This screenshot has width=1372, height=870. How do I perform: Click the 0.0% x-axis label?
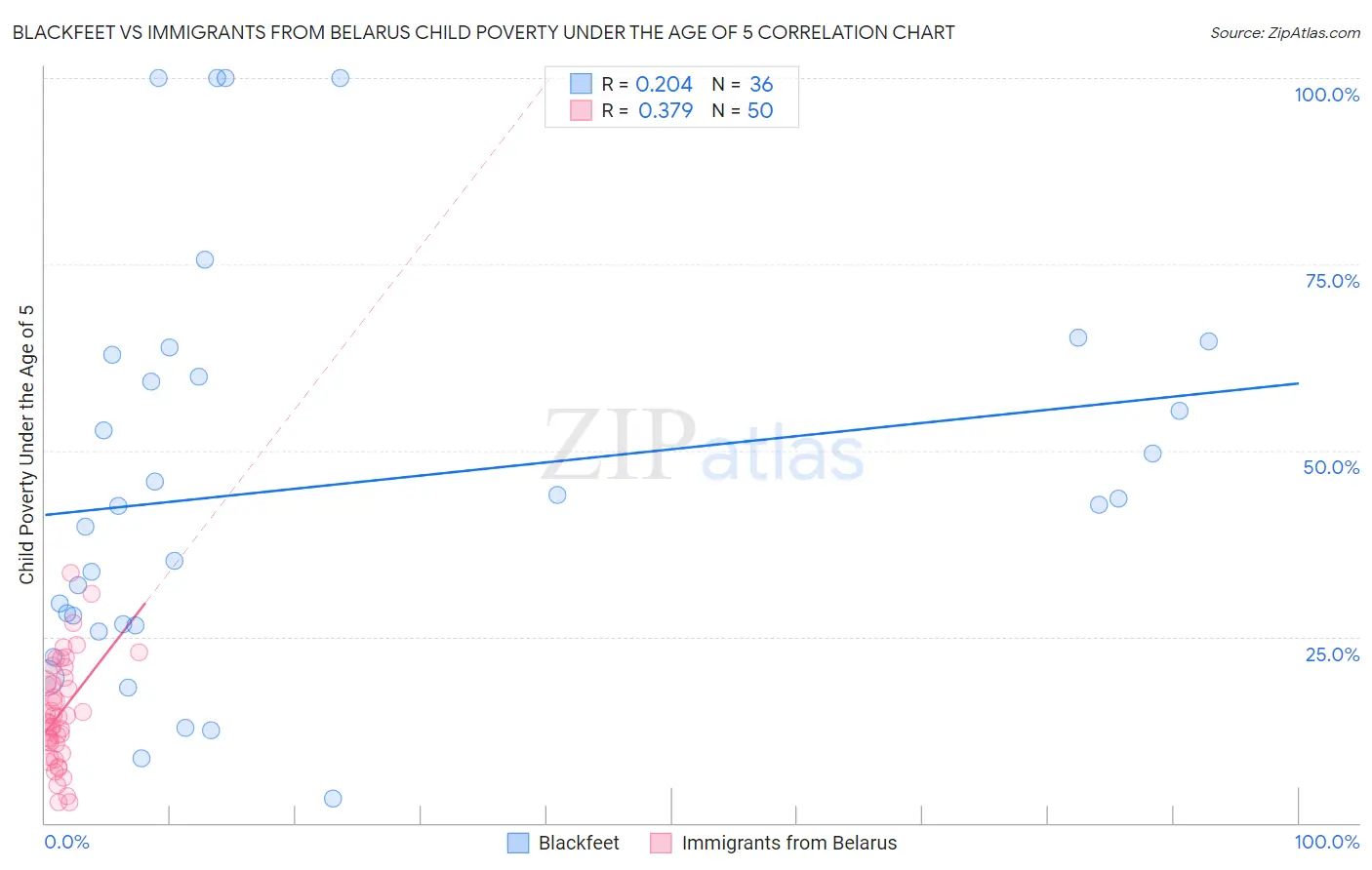click(x=66, y=842)
